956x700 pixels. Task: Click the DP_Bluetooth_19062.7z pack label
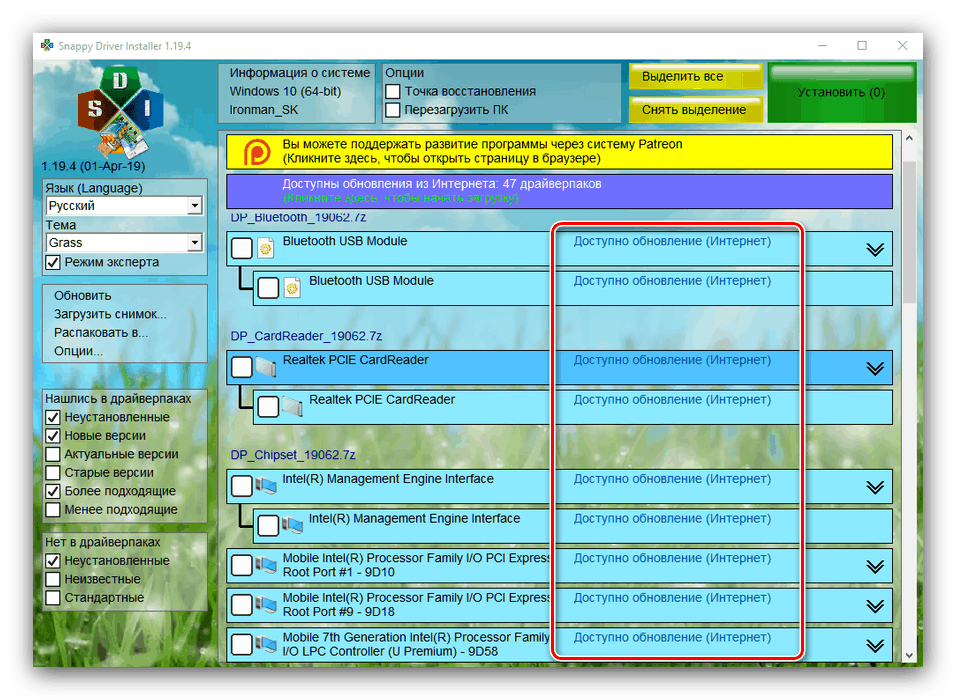coord(298,217)
